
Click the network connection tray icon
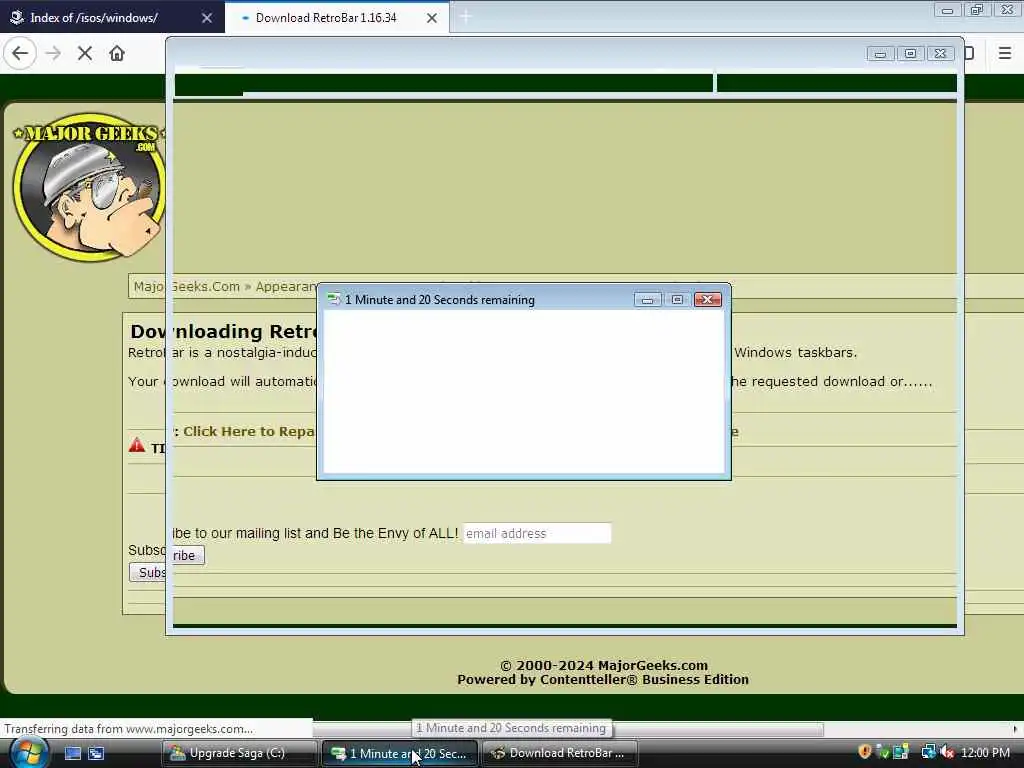pos(928,752)
